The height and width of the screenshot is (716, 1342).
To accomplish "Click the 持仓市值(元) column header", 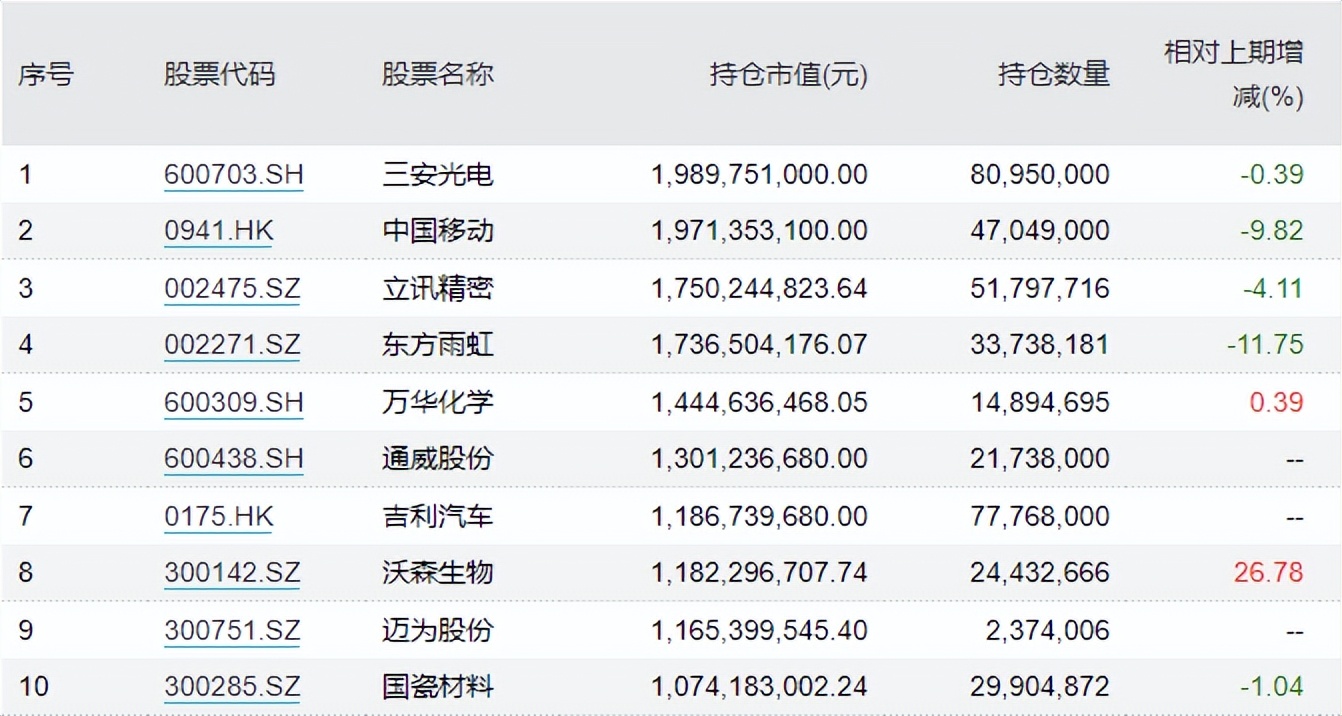I will 789,75.
